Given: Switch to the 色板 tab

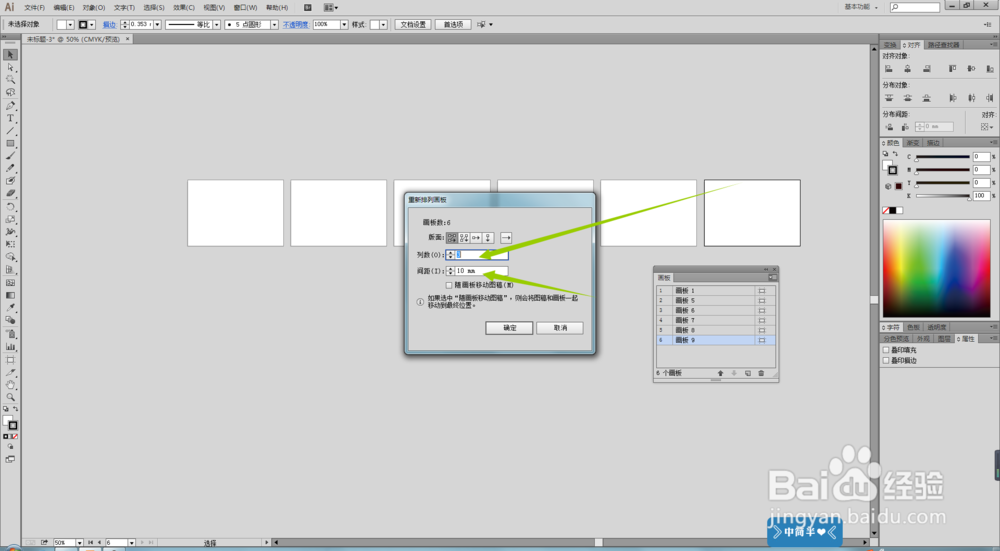Looking at the screenshot, I should 913,327.
